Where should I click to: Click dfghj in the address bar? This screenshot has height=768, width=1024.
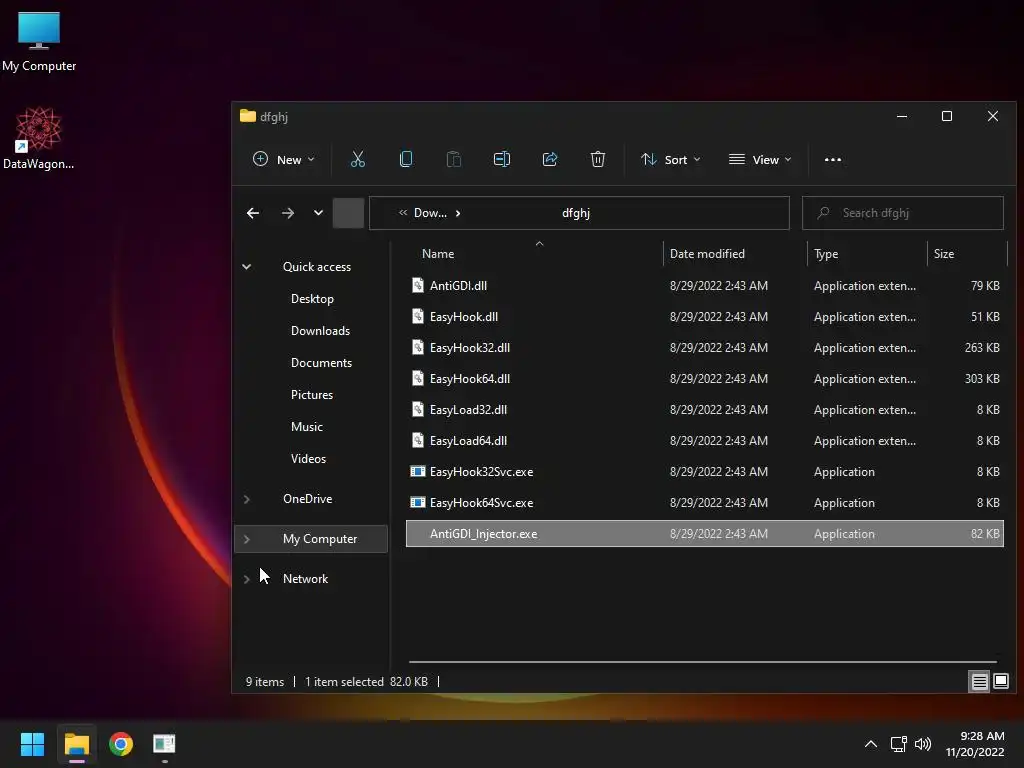[x=576, y=213]
